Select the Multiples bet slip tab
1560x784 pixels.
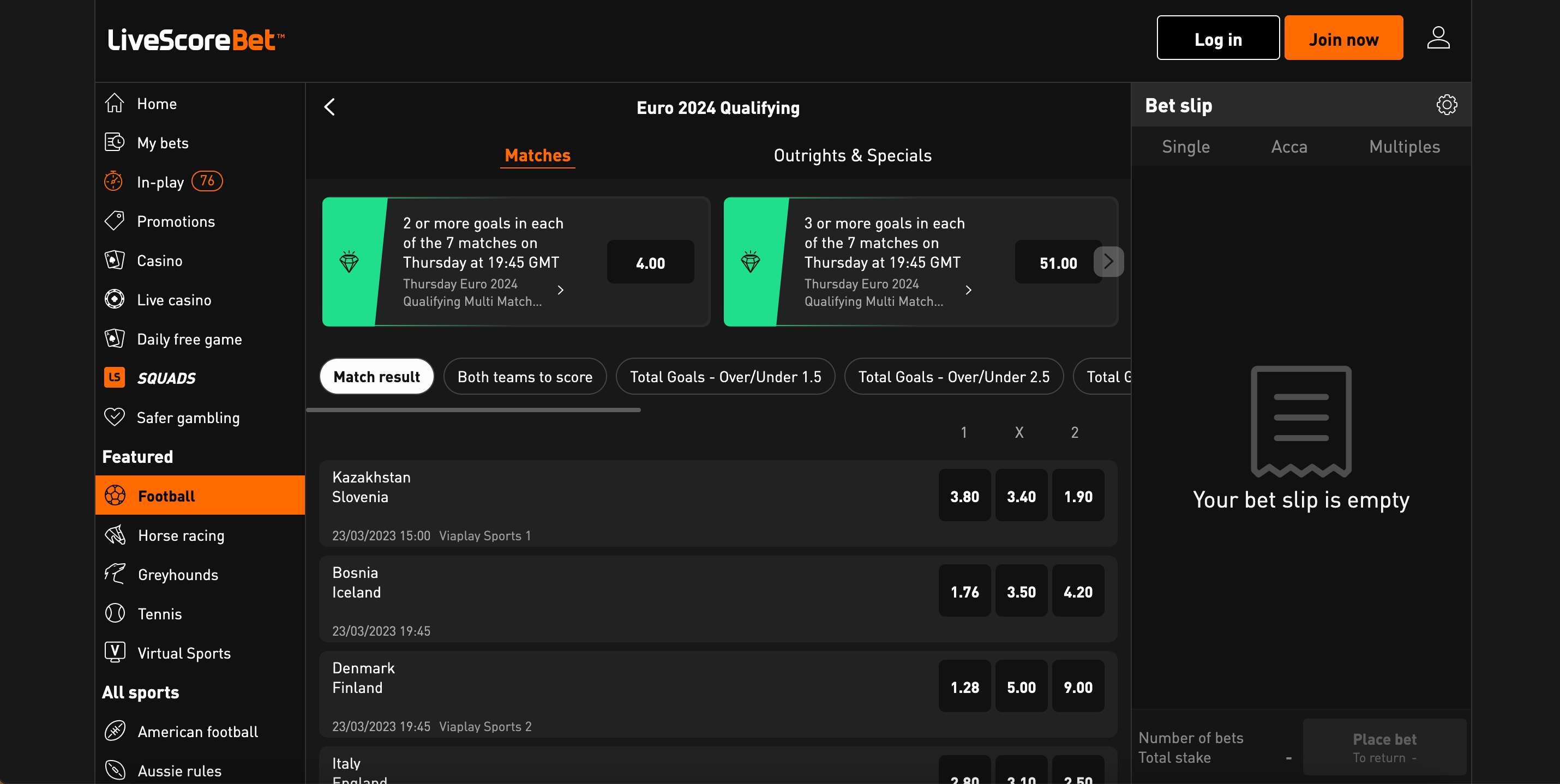click(x=1405, y=147)
